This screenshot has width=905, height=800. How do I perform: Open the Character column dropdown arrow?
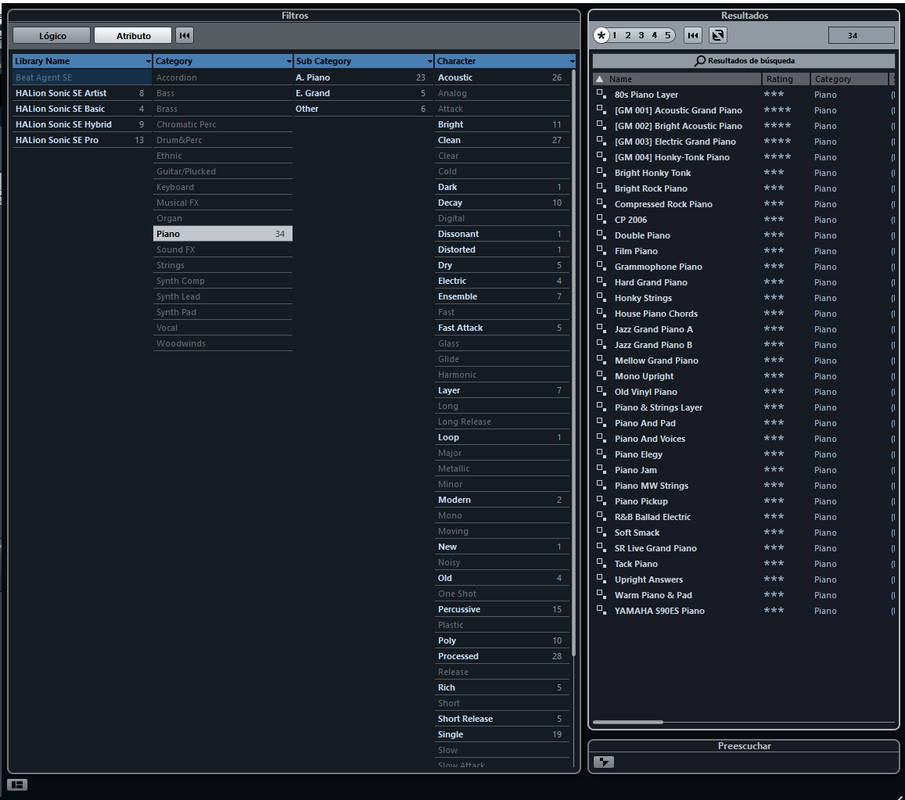pyautogui.click(x=572, y=62)
